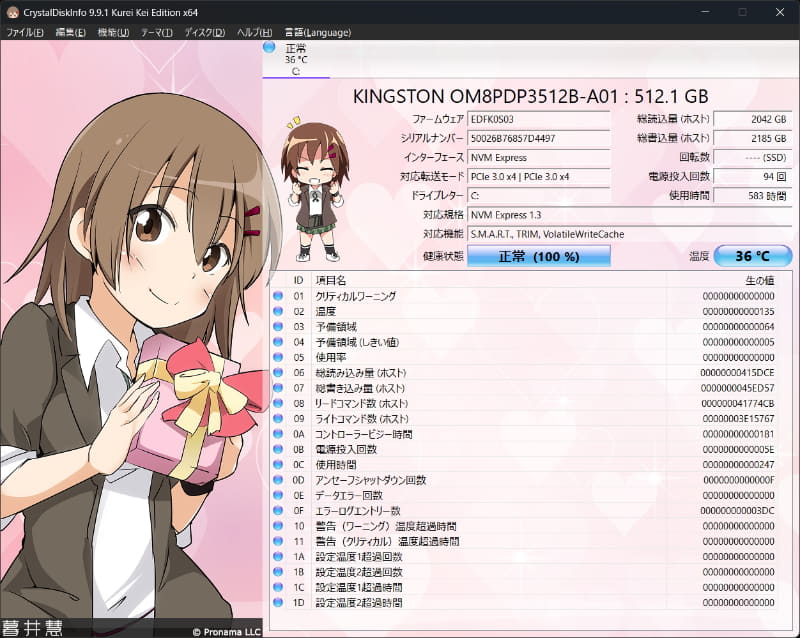Click the serial number field 50026B76857D4497
800x638 pixels.
[539, 138]
